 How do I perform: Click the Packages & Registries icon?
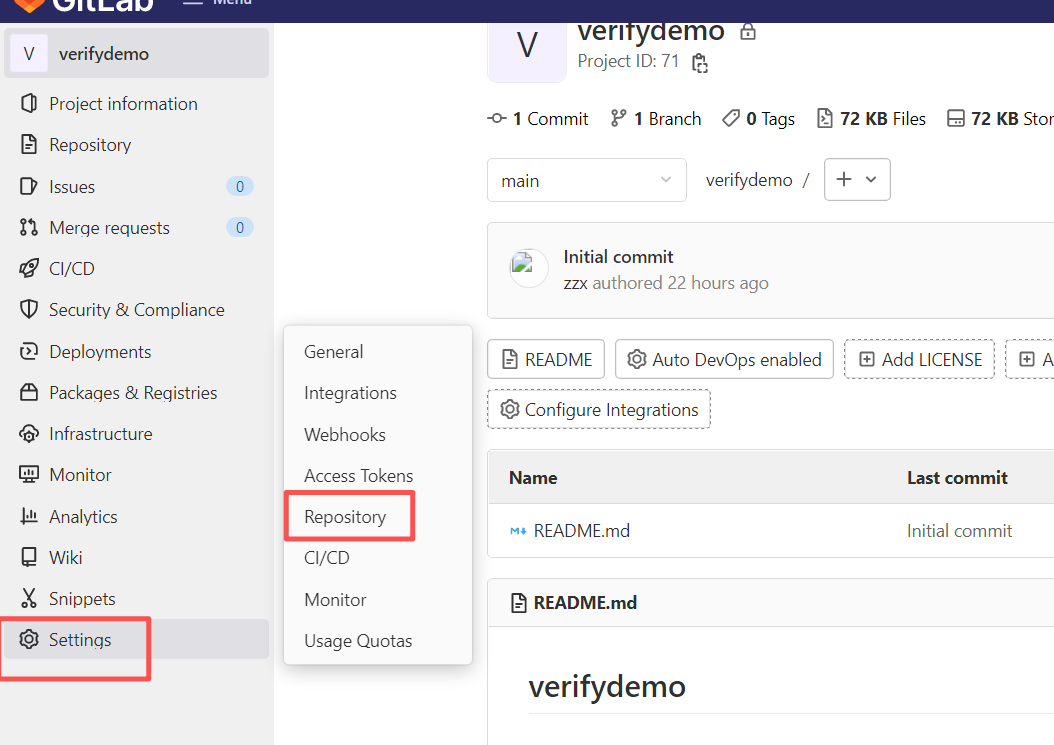tap(29, 392)
